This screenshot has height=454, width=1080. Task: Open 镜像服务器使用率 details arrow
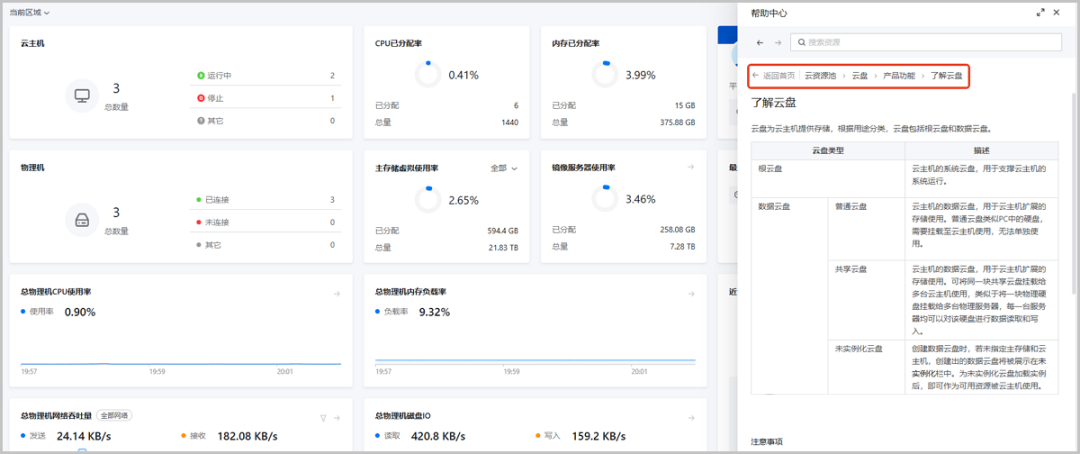pyautogui.click(x=691, y=168)
